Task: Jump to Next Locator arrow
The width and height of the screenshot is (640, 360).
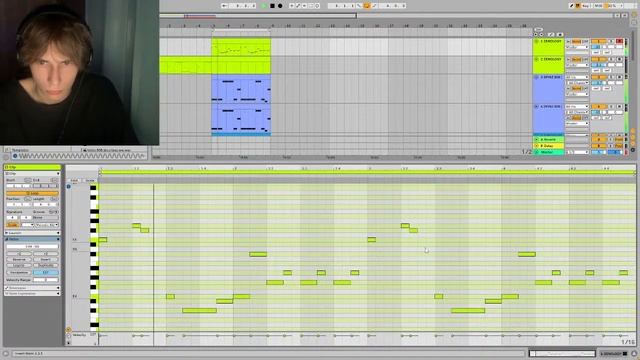Action: point(542,34)
